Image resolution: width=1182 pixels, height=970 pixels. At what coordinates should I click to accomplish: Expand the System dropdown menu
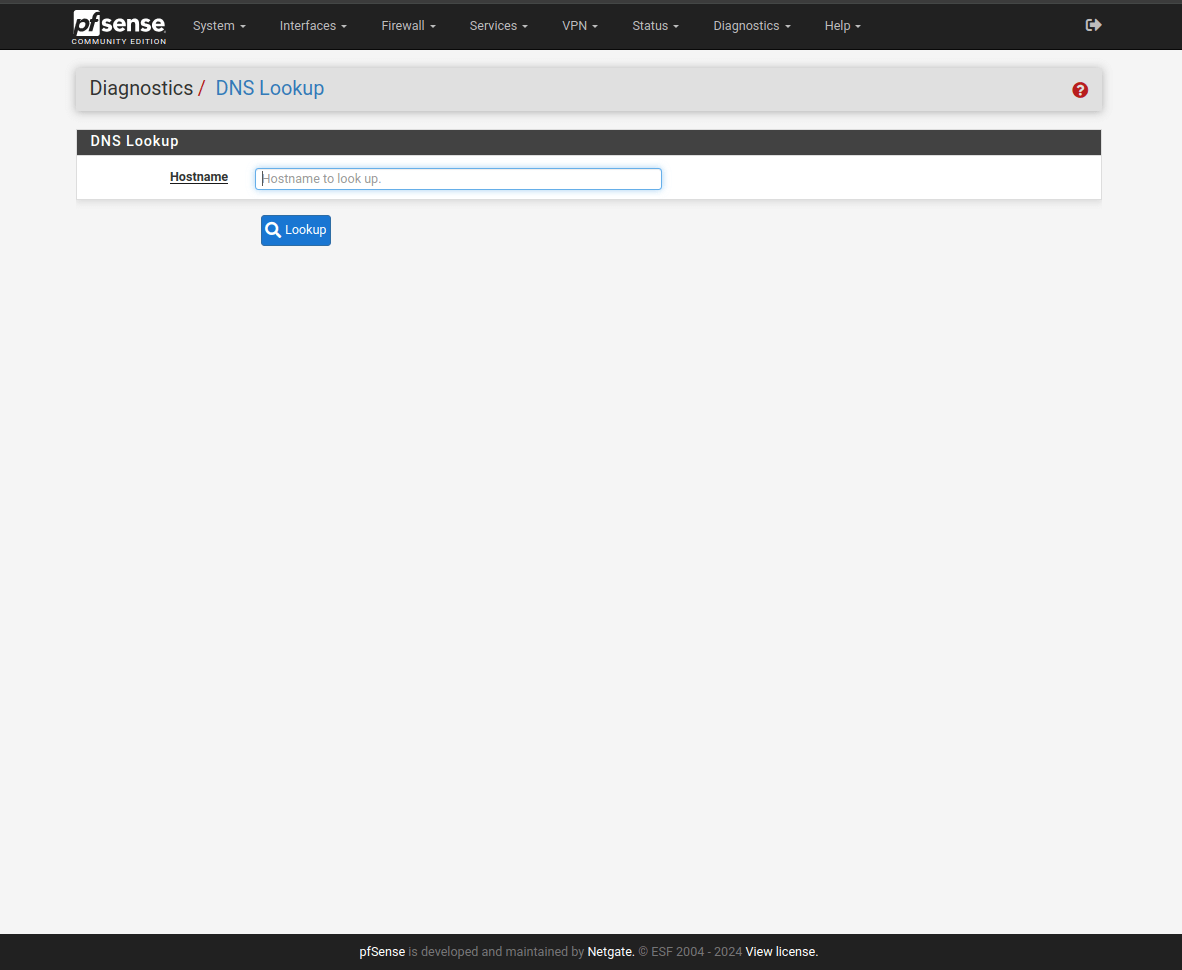click(x=219, y=26)
